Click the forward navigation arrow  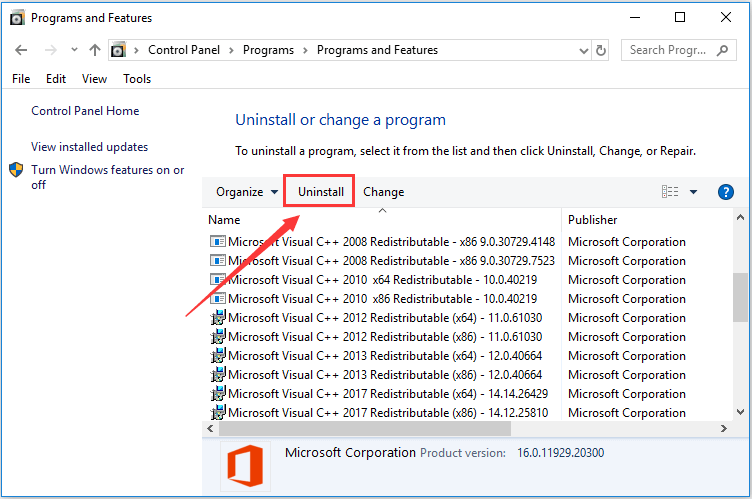point(50,50)
